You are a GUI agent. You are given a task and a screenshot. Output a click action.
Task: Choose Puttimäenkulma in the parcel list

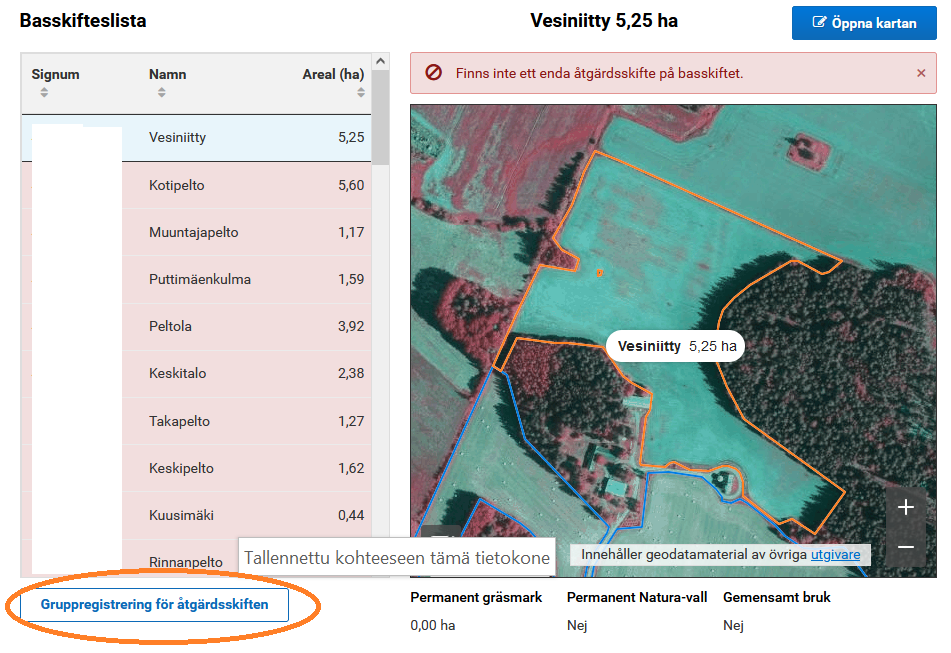click(199, 279)
